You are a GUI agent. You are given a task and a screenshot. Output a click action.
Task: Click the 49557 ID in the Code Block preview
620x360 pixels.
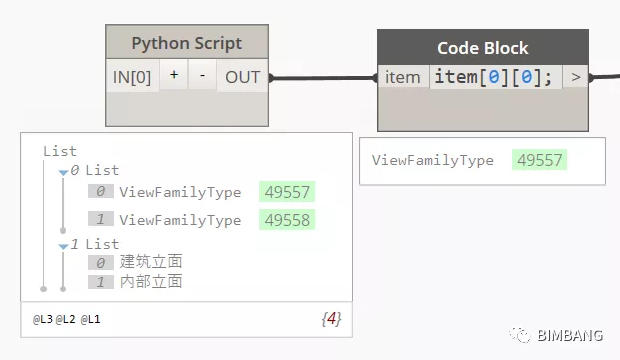tap(539, 160)
